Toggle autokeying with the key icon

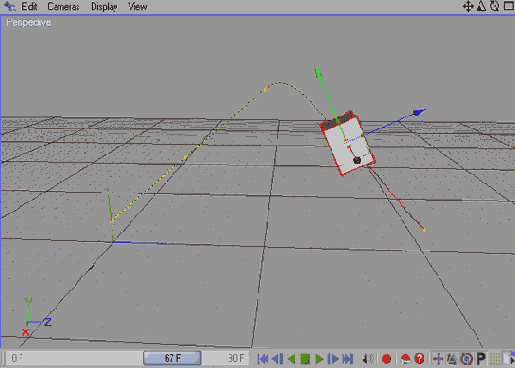(405, 359)
